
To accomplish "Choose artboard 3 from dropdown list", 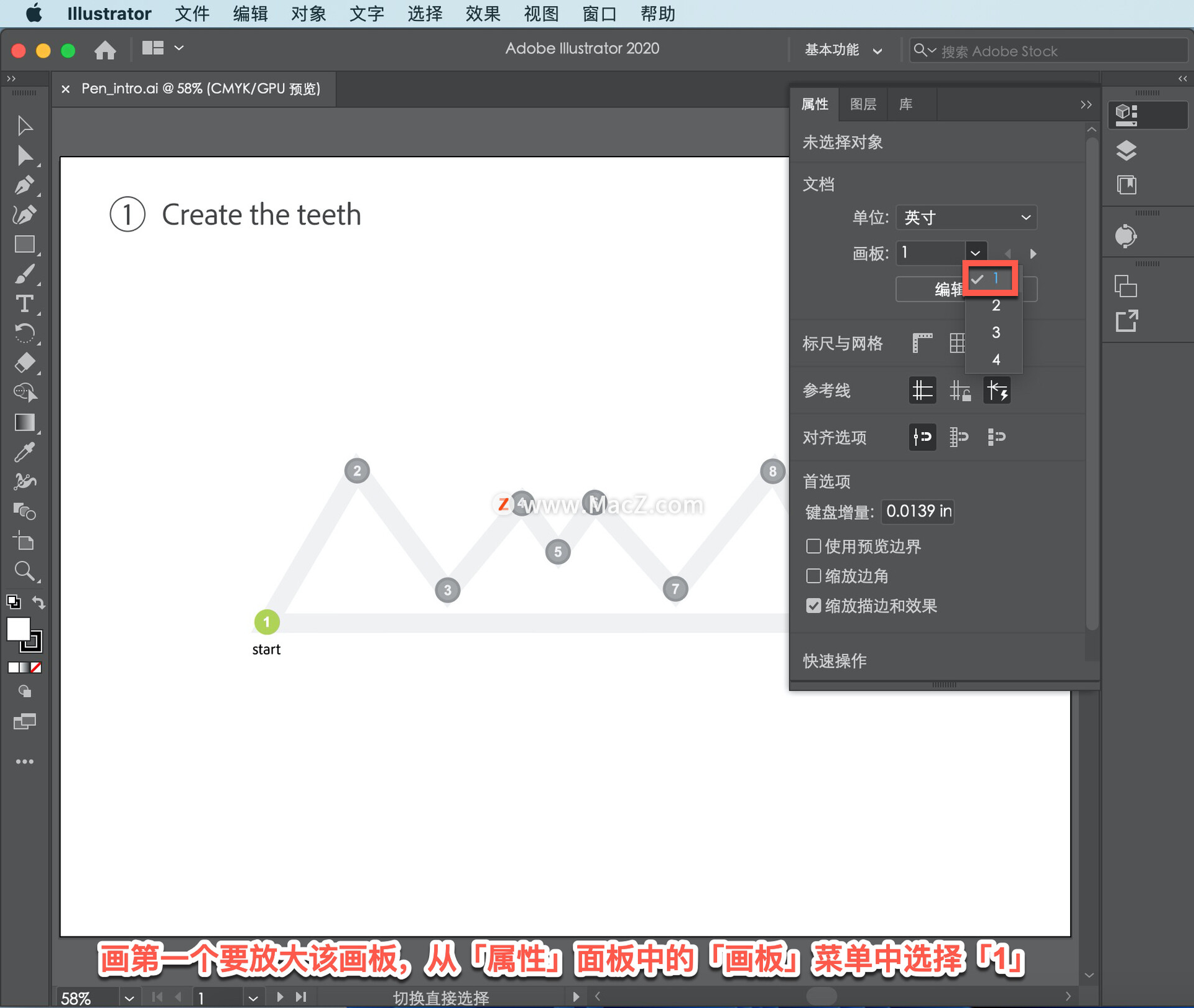I will (996, 333).
